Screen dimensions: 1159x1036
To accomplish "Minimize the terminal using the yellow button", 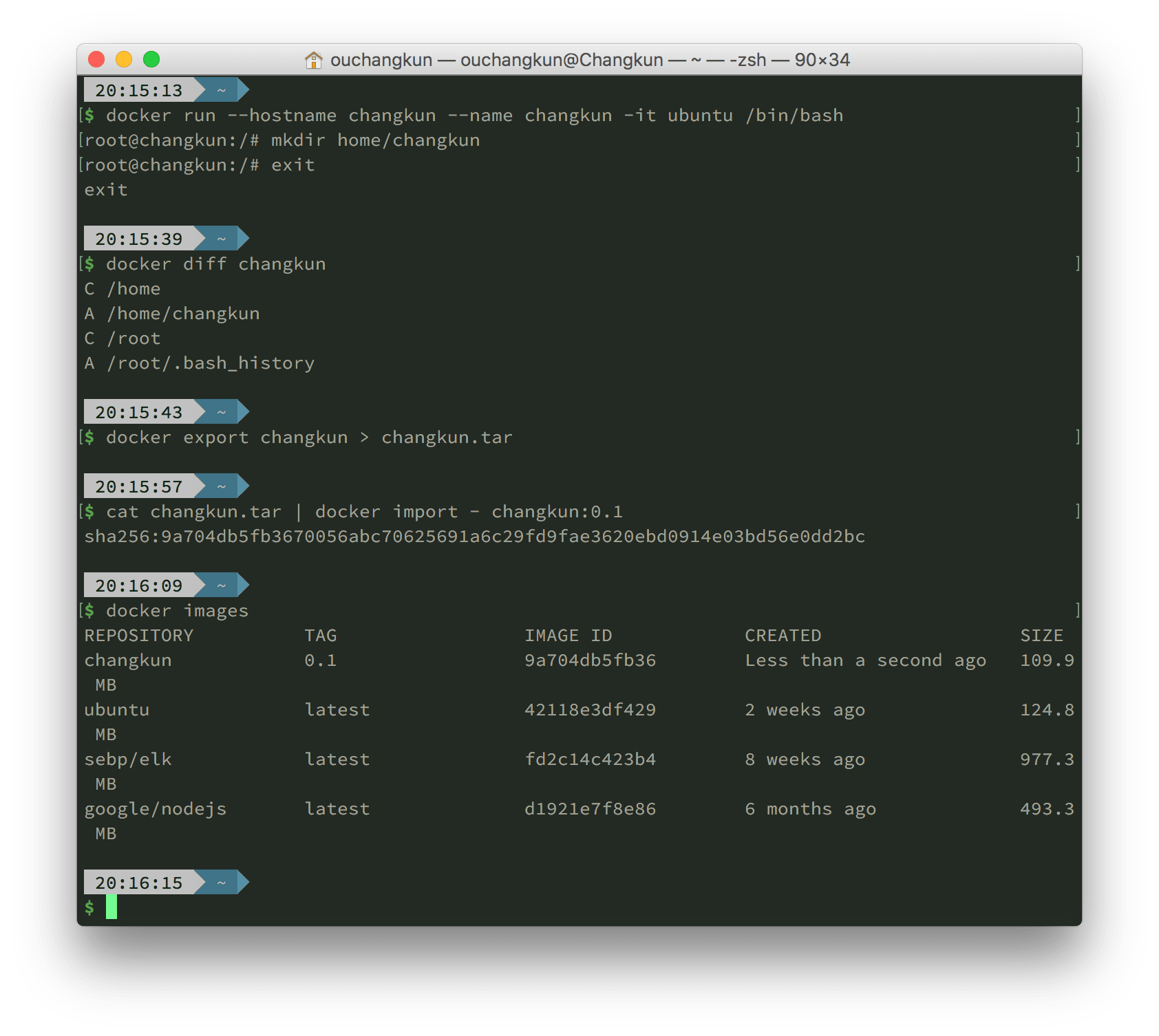I will point(124,60).
